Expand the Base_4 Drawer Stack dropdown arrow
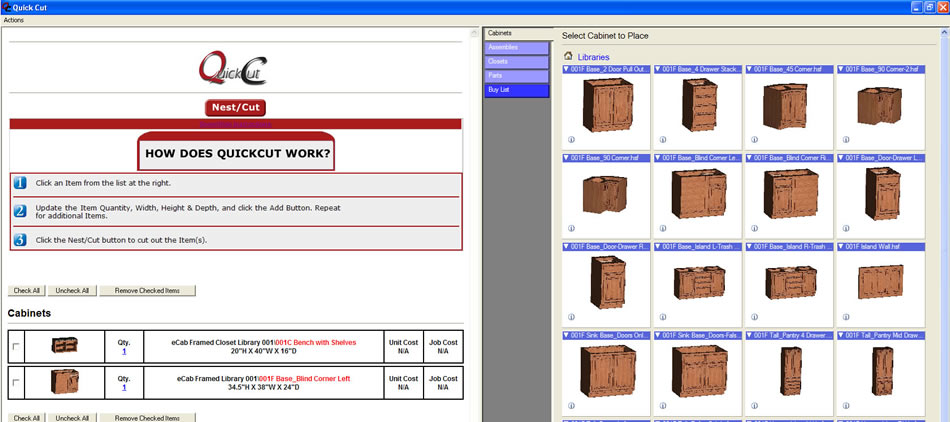The width and height of the screenshot is (950, 422). [658, 70]
